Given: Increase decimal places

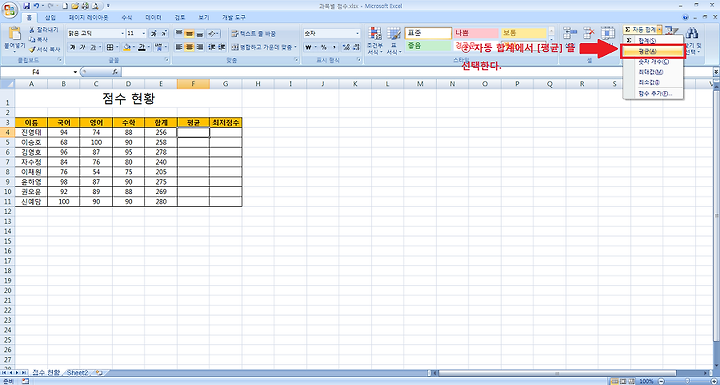Looking at the screenshot, I should tap(346, 47).
